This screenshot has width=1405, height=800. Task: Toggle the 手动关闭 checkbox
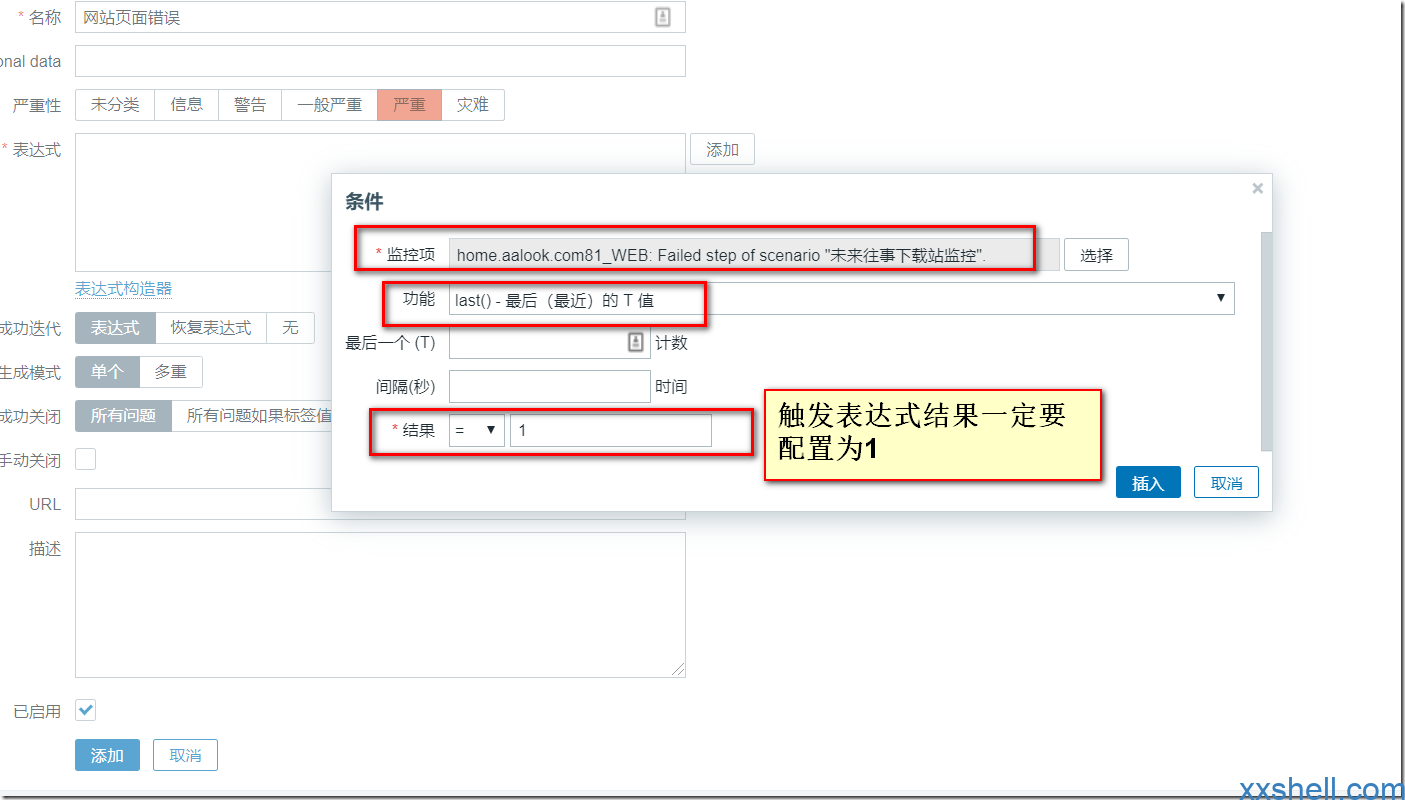(86, 459)
